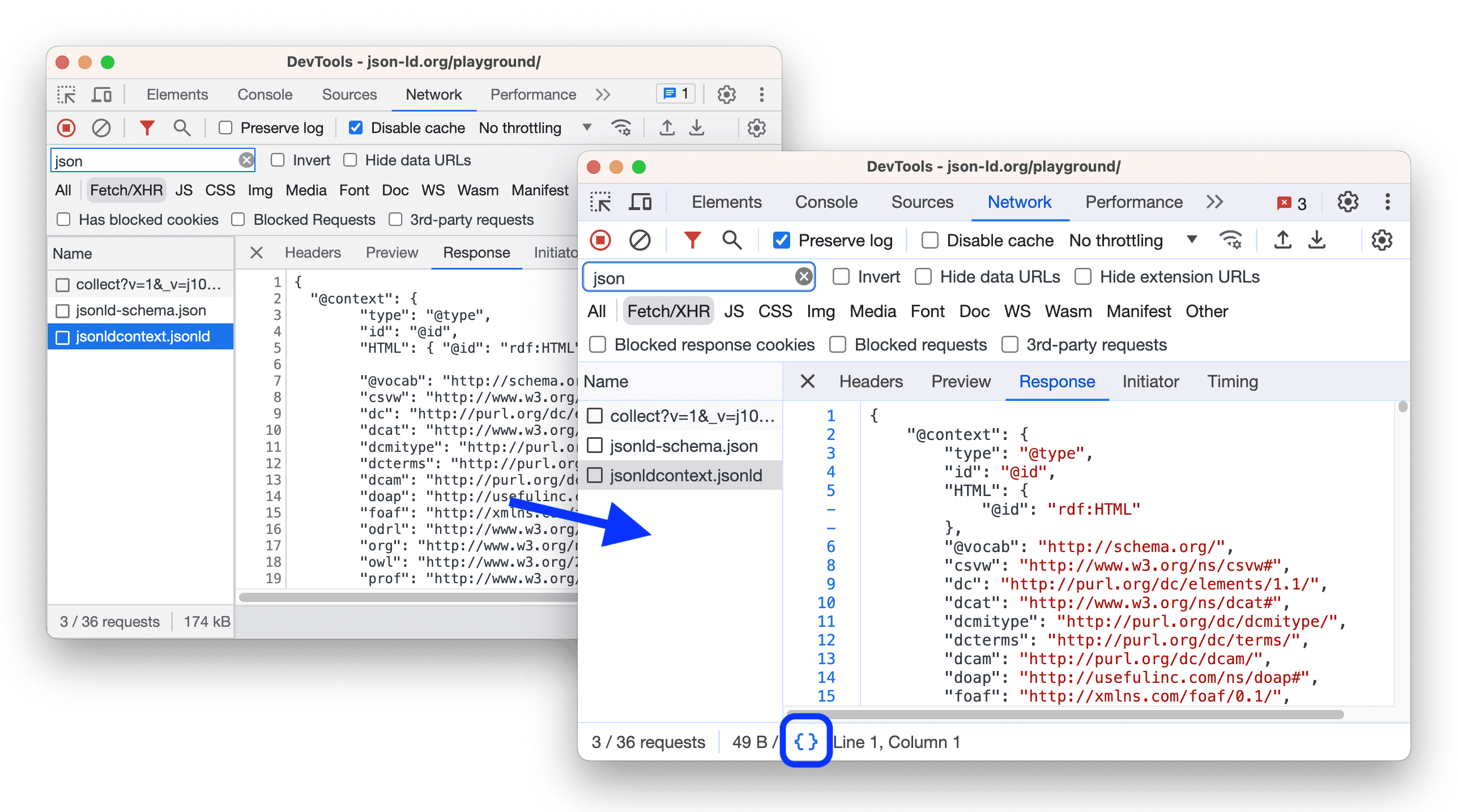Select jsonldcontext.jsonld from request list

coord(687,473)
